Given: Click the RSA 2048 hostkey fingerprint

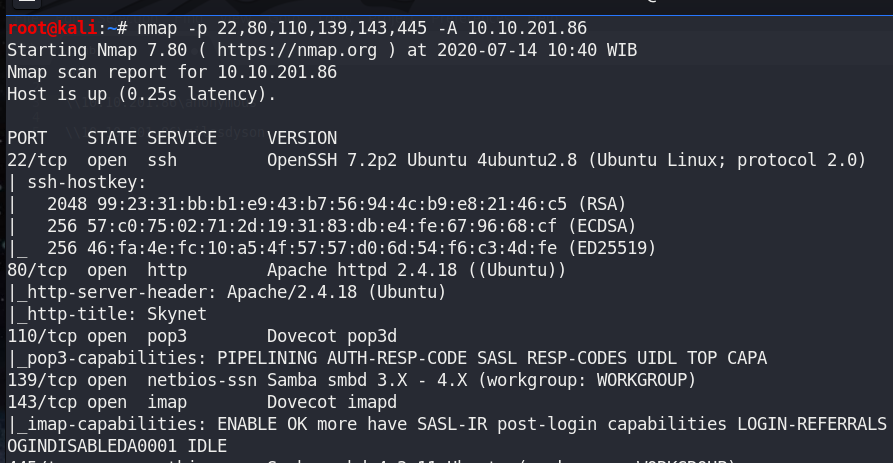Looking at the screenshot, I should pos(337,204).
